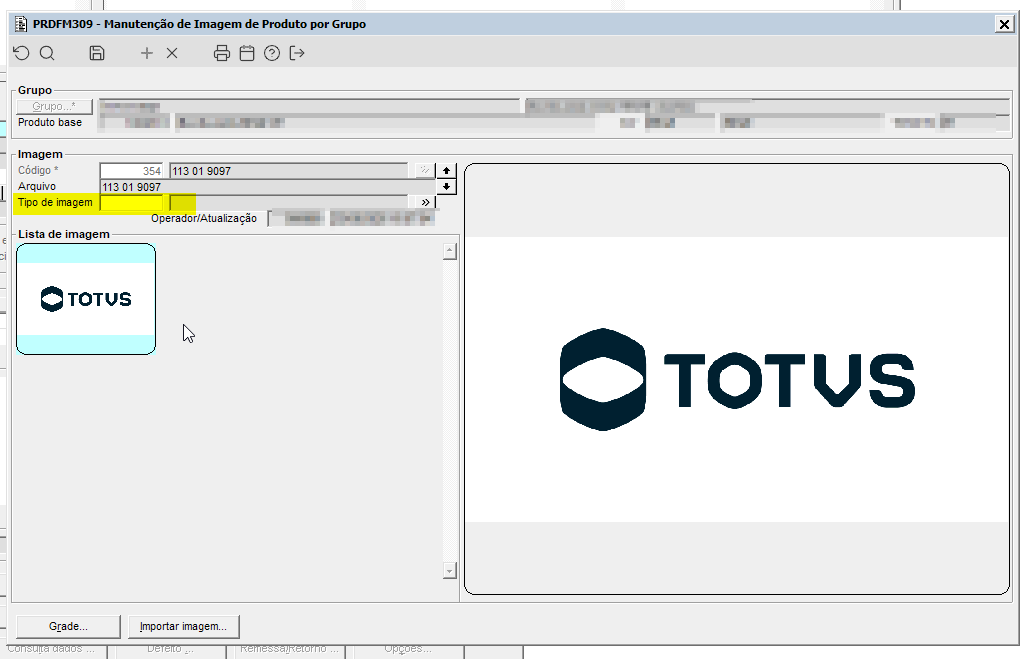Move to next image with down arrow

(447, 186)
